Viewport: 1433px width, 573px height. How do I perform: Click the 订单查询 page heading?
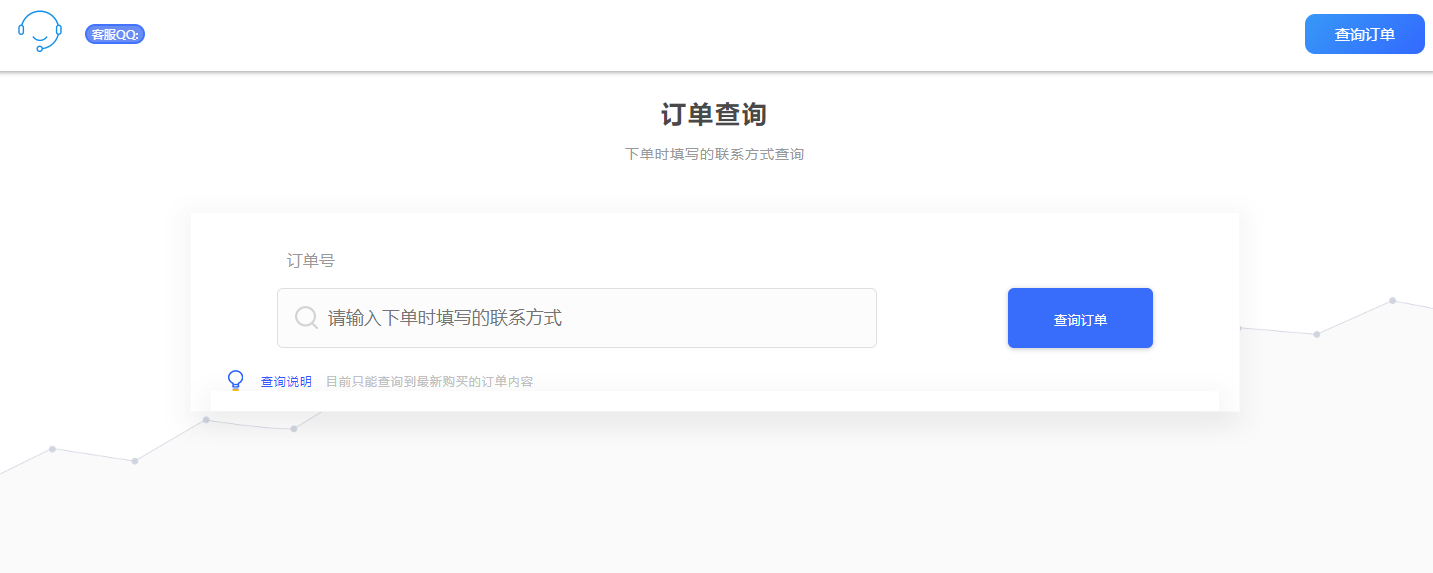click(x=714, y=114)
